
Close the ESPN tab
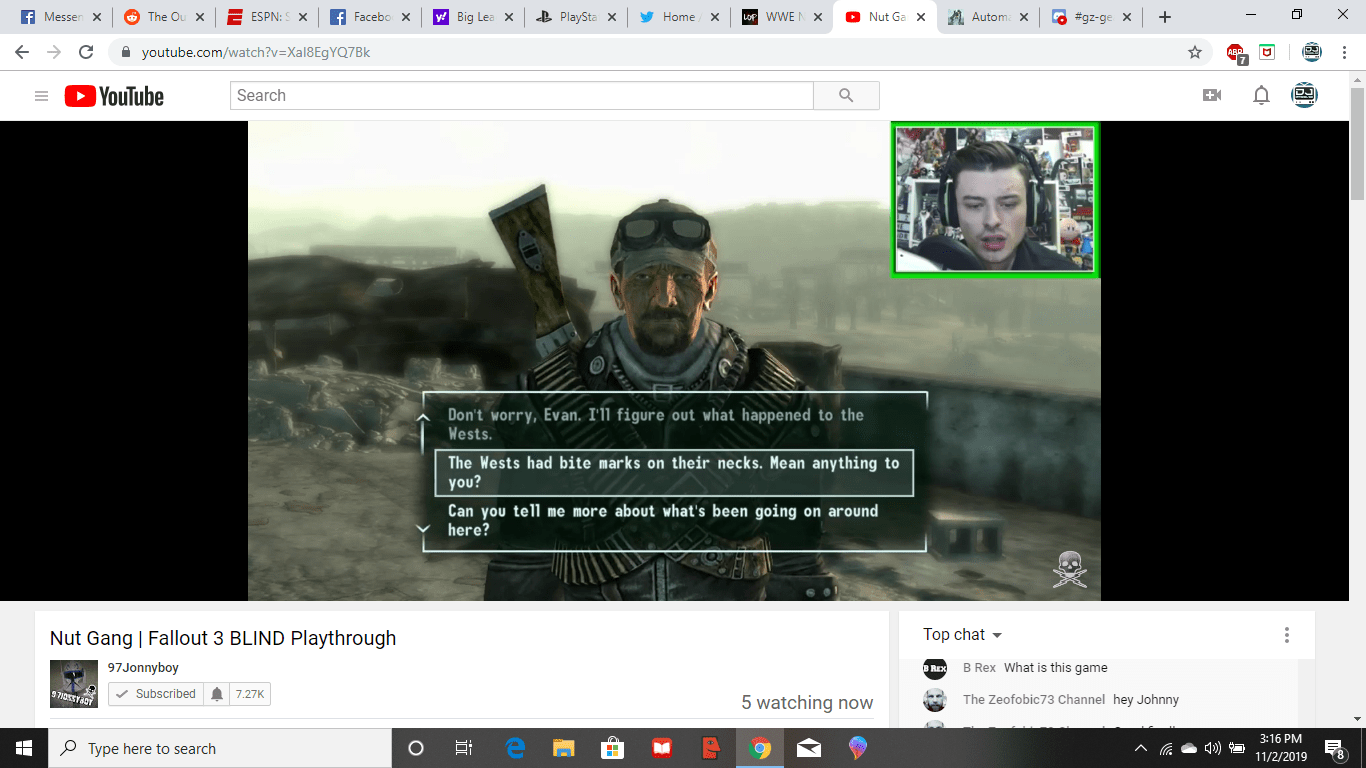pos(302,17)
